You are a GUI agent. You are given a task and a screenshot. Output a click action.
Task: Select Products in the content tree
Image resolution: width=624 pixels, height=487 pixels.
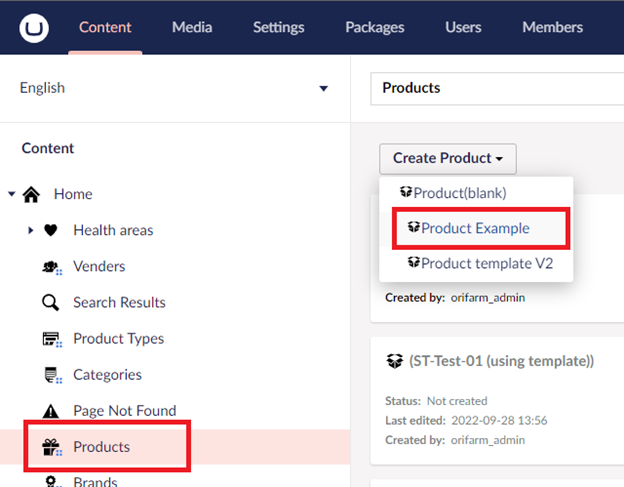101,447
